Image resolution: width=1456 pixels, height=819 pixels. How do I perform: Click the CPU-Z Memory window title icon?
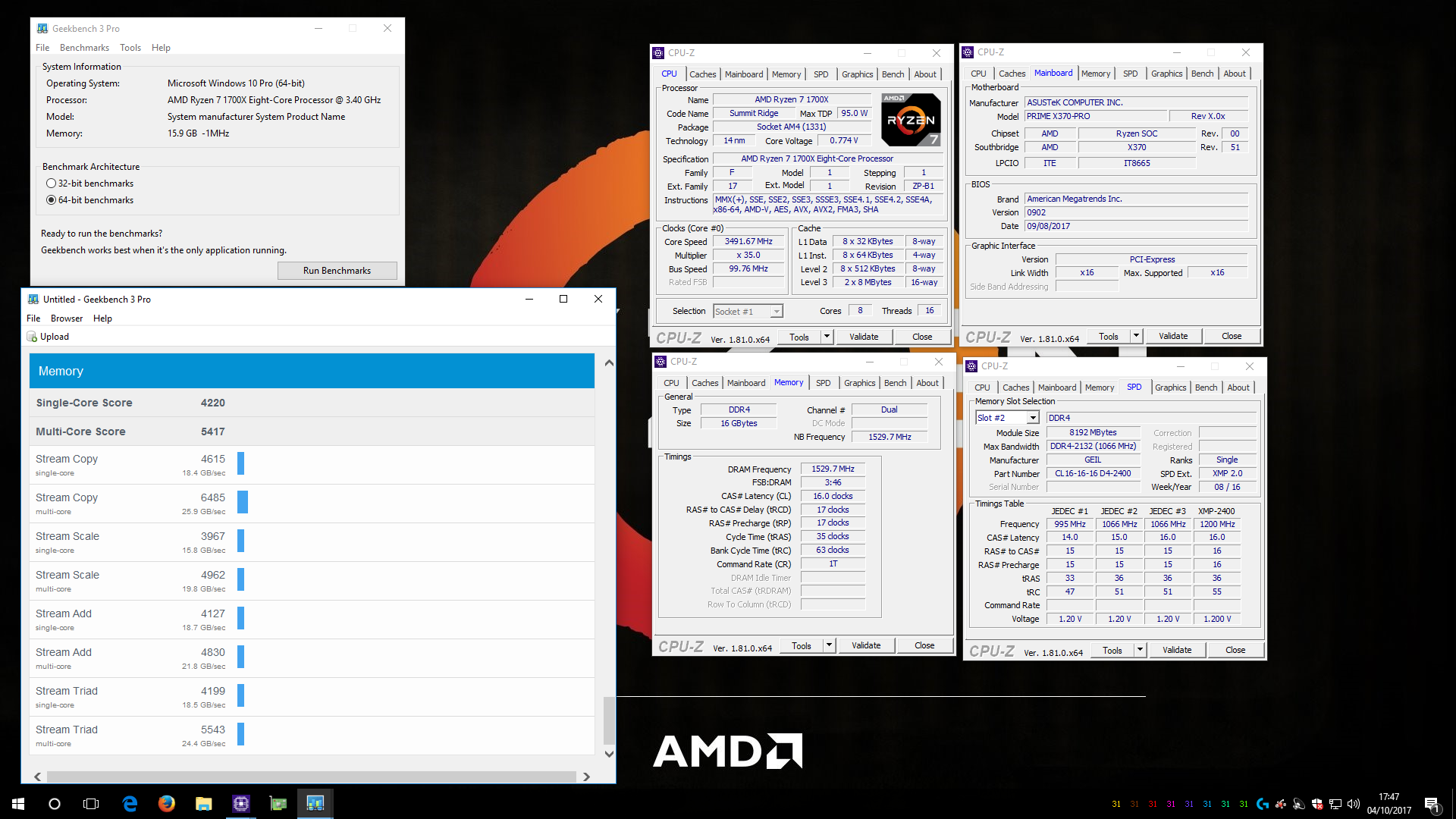pos(661,362)
